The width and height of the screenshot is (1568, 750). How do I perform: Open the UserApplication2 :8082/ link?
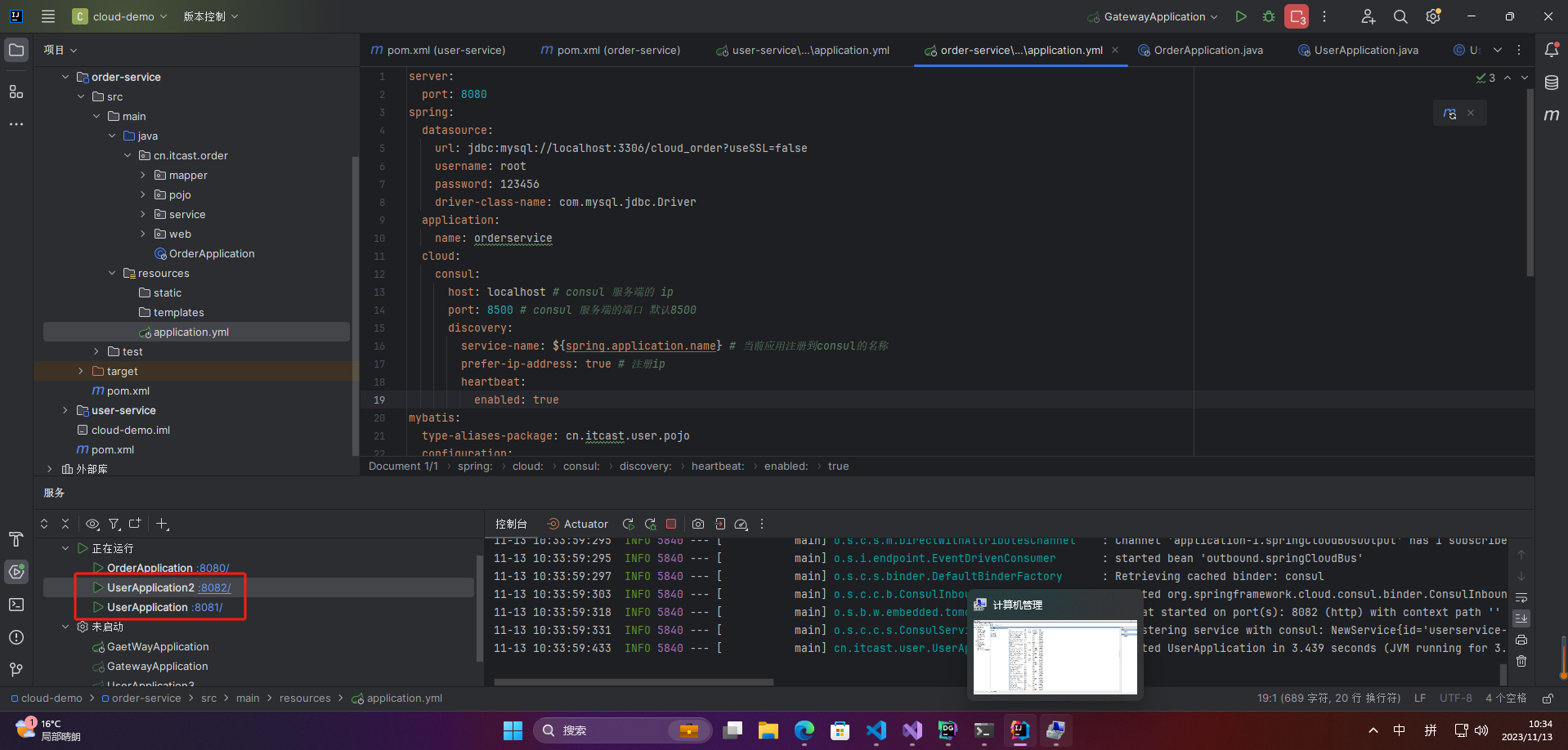click(x=215, y=587)
